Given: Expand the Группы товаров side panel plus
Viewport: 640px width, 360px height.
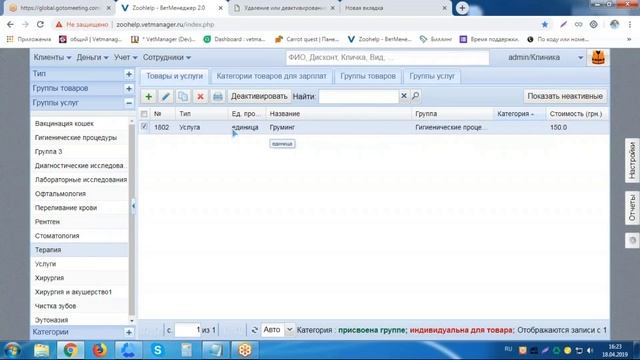Looking at the screenshot, I should coord(129,89).
